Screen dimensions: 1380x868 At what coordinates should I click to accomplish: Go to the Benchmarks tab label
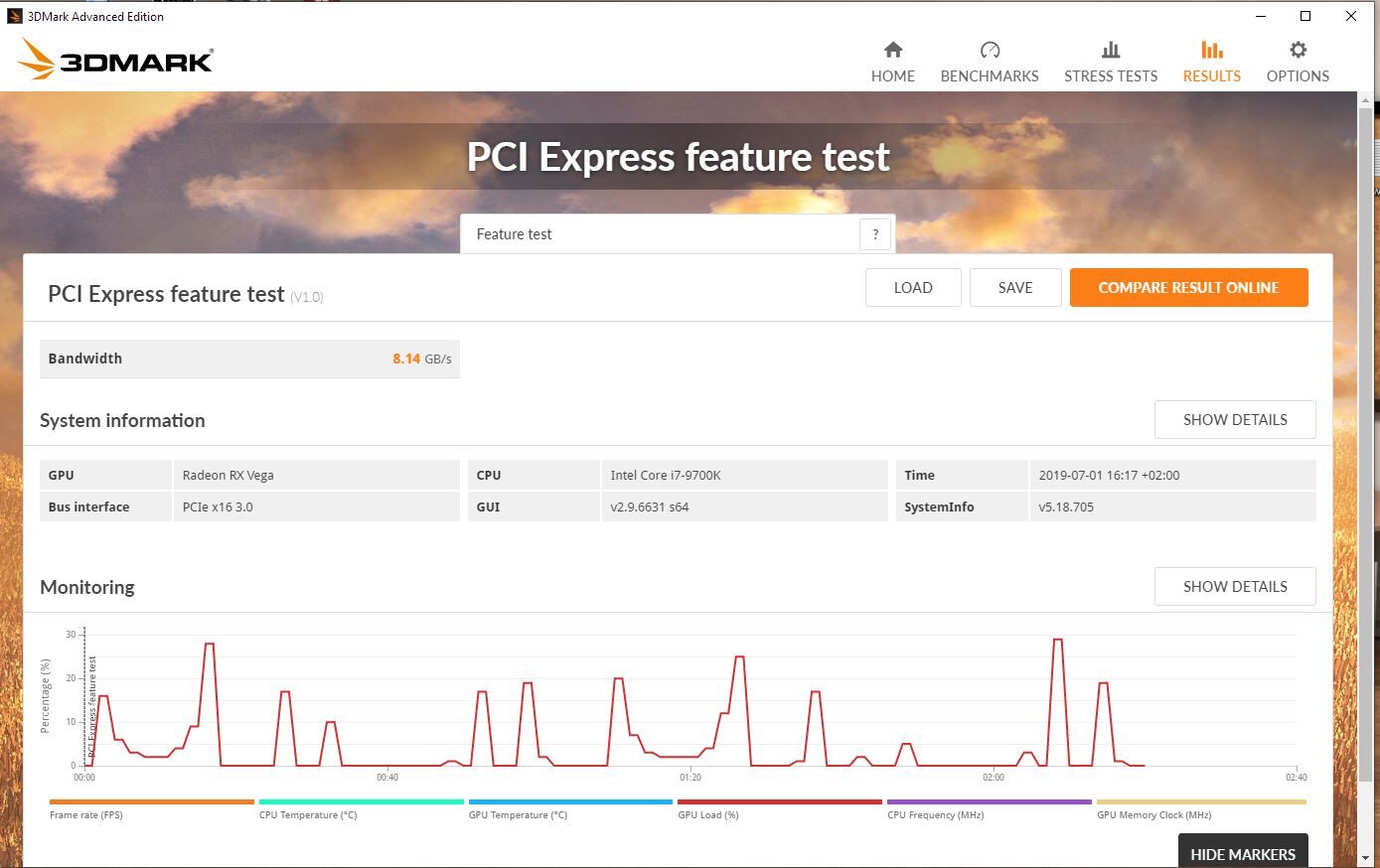click(x=989, y=76)
